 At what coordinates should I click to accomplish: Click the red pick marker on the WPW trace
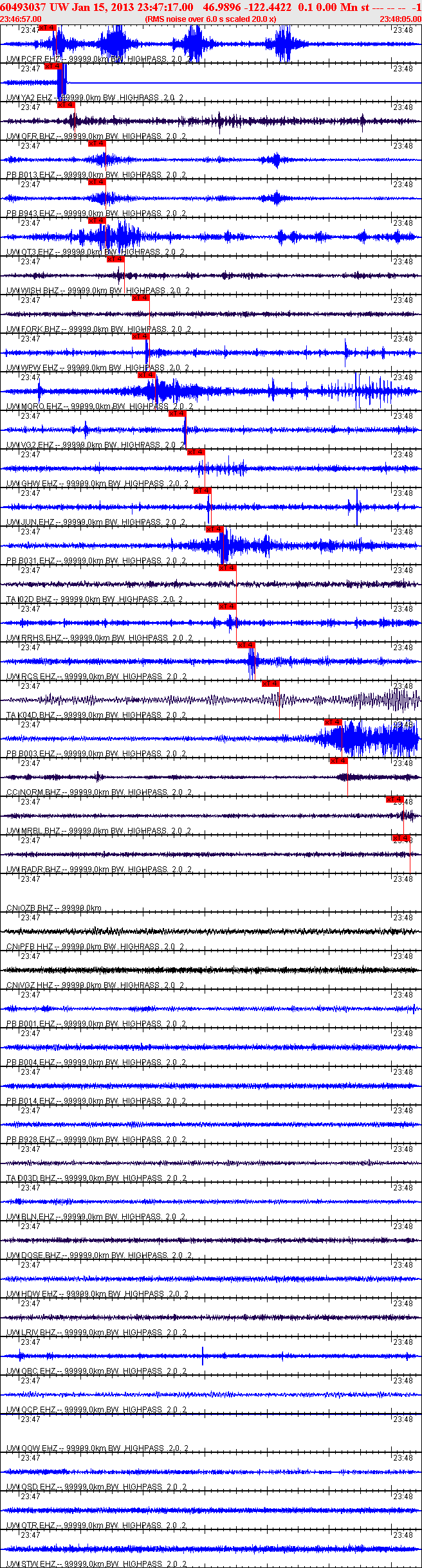pos(141,336)
